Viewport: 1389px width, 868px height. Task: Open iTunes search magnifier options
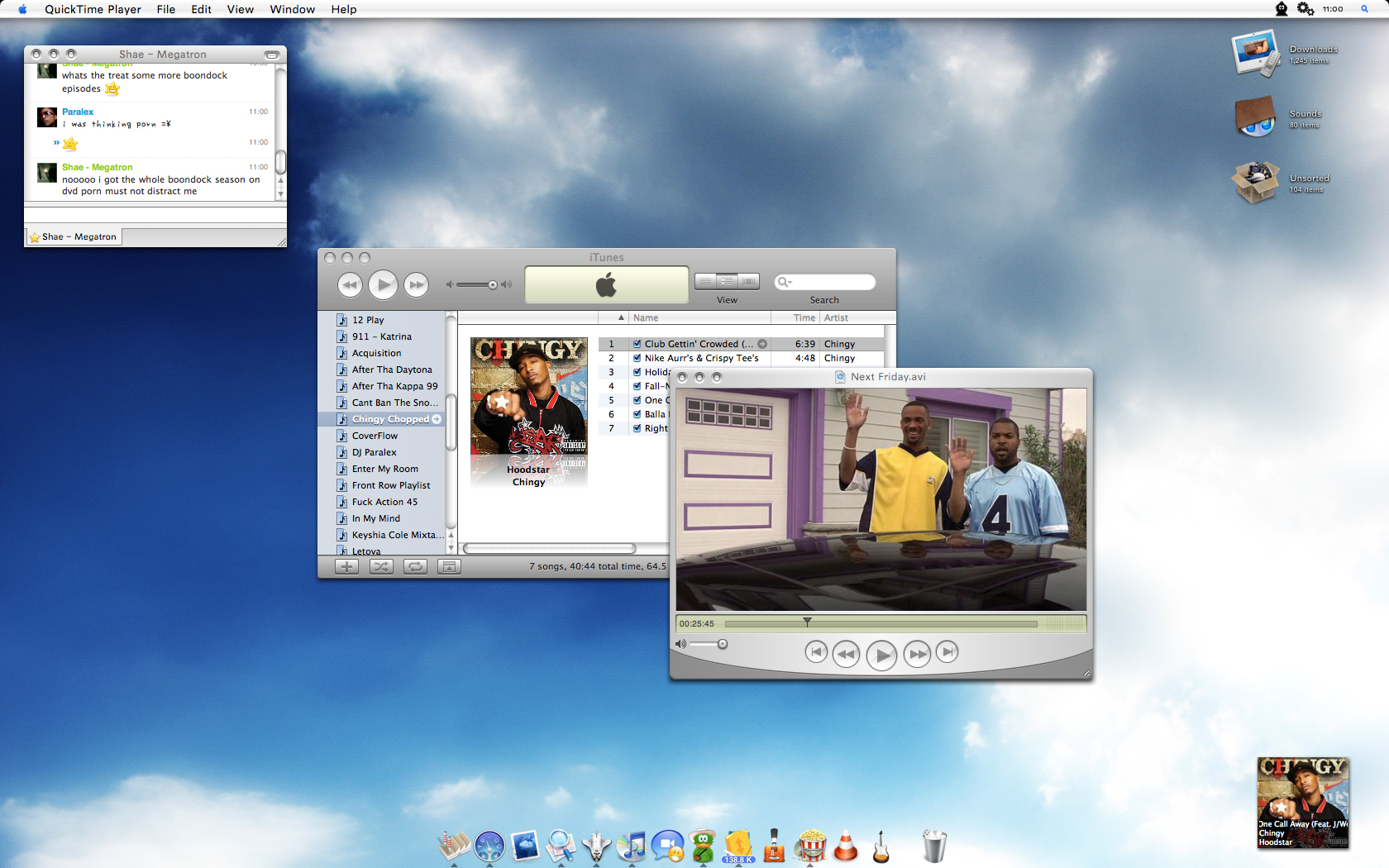[784, 282]
